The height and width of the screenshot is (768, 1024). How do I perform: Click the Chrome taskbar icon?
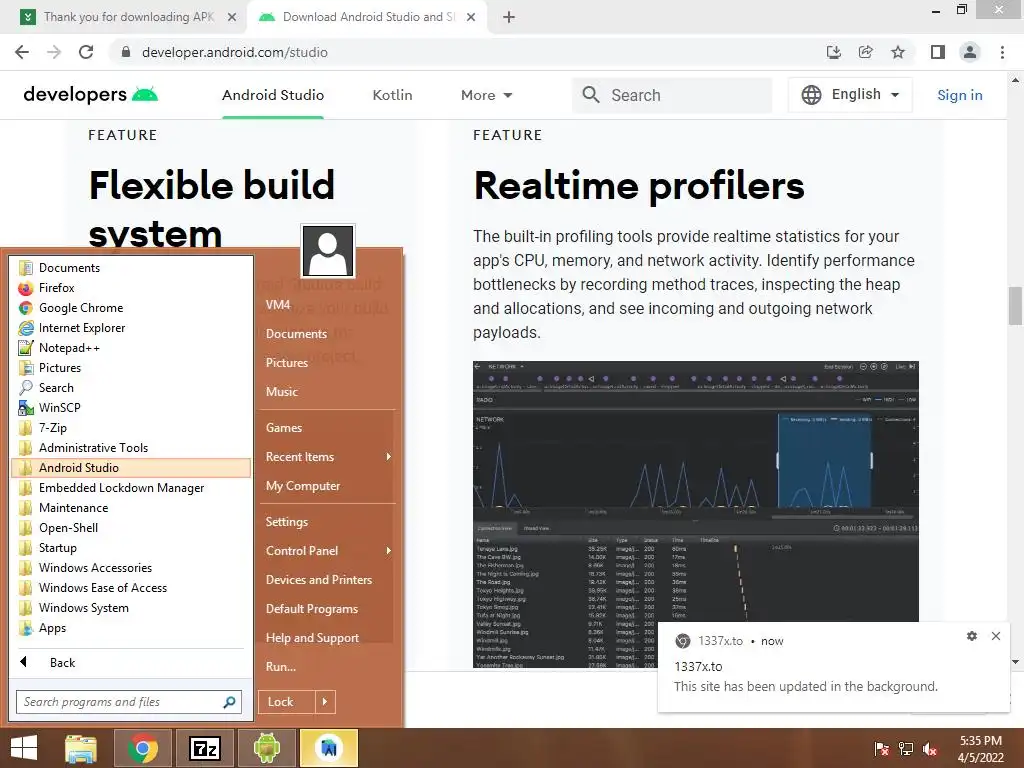click(142, 748)
